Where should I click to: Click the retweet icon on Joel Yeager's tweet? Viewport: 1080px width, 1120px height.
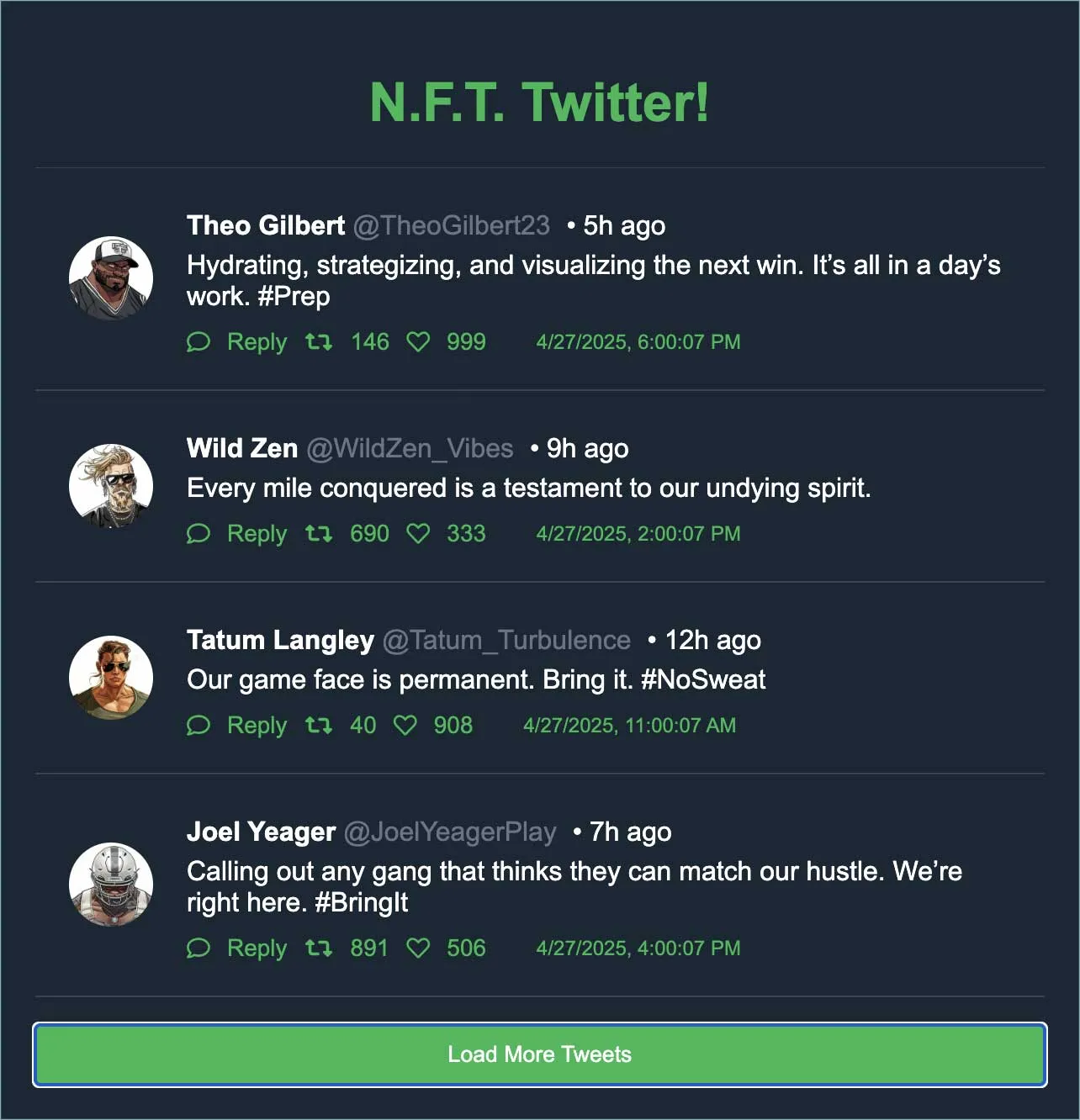(x=319, y=948)
